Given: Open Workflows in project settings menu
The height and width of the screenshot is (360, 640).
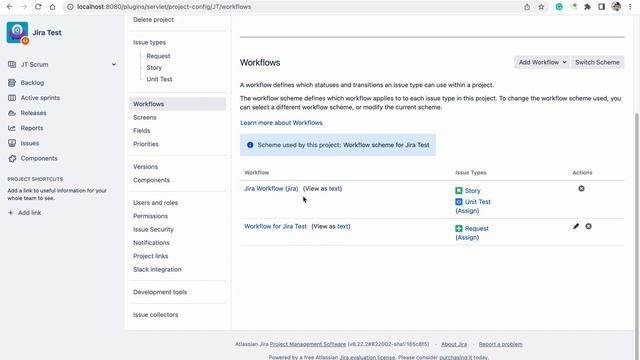Looking at the screenshot, I should click(x=177, y=104).
